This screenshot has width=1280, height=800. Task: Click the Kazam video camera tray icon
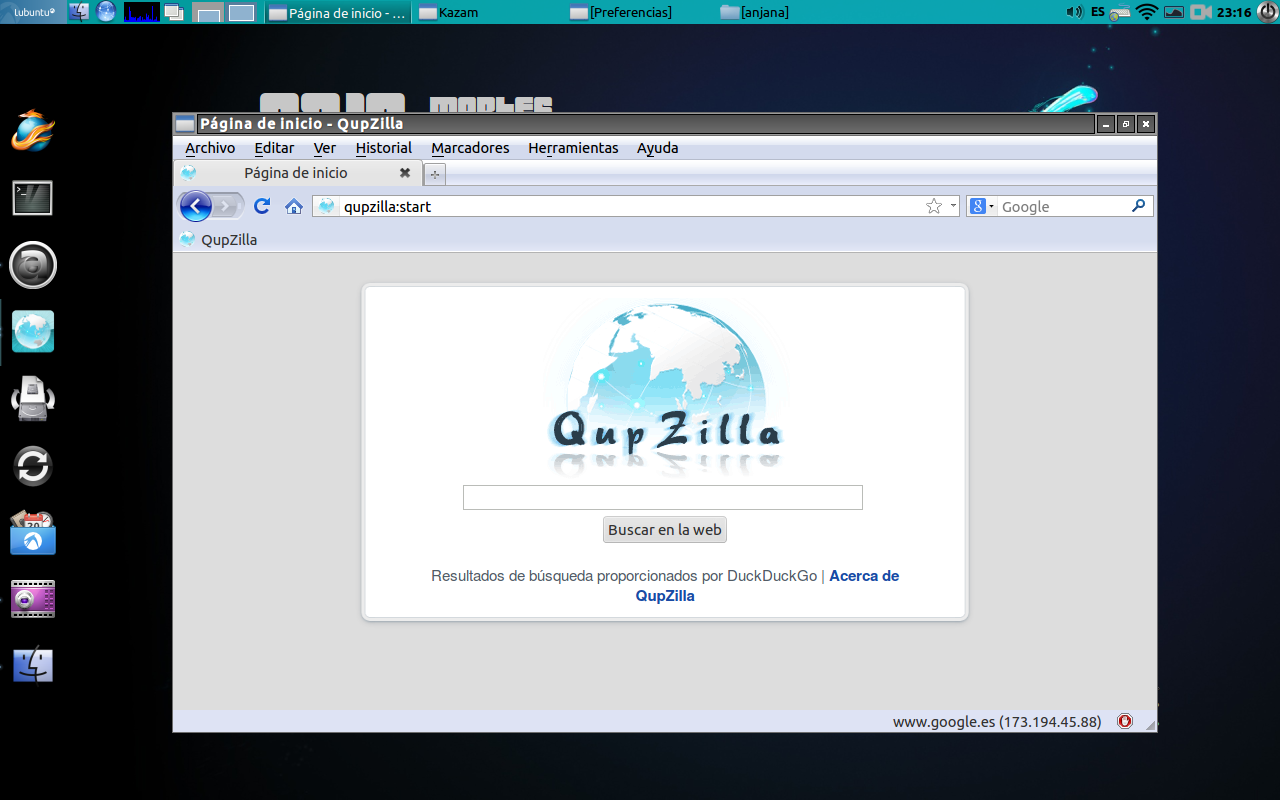[x=1201, y=12]
